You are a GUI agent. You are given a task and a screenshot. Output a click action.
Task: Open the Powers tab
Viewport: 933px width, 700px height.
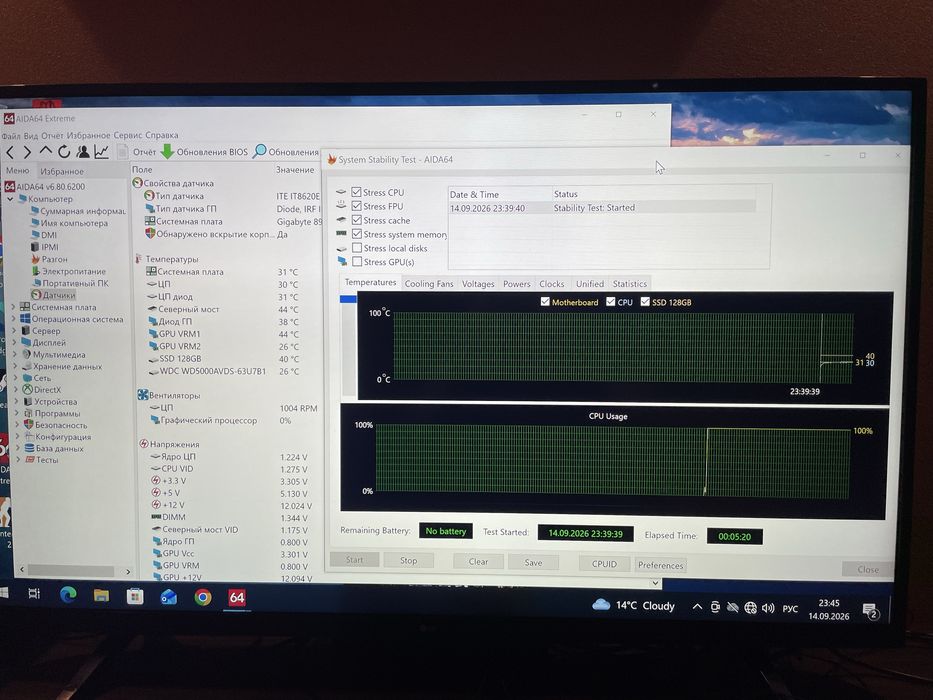coord(516,284)
